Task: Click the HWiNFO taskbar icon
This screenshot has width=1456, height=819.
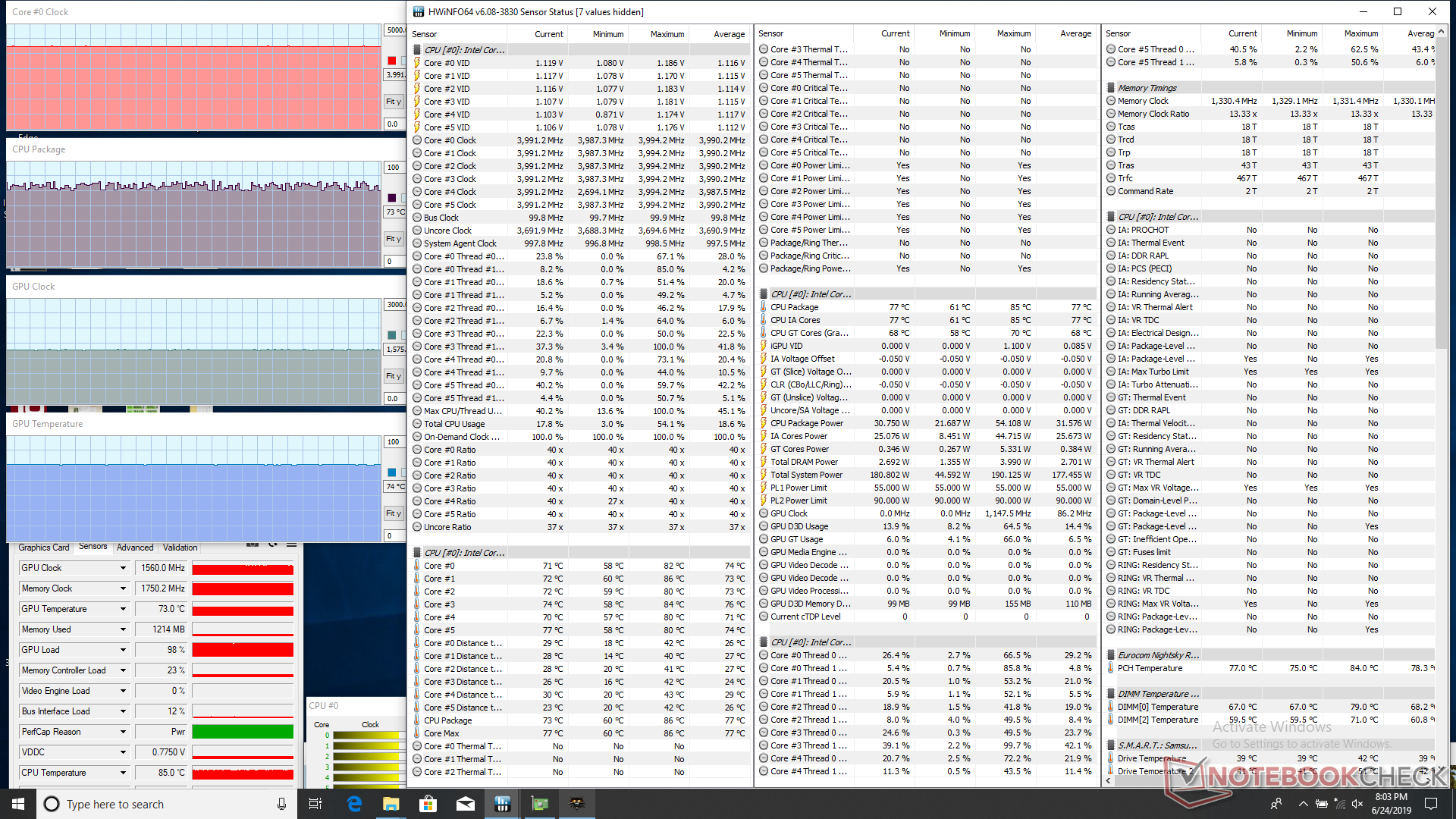Action: 502,804
